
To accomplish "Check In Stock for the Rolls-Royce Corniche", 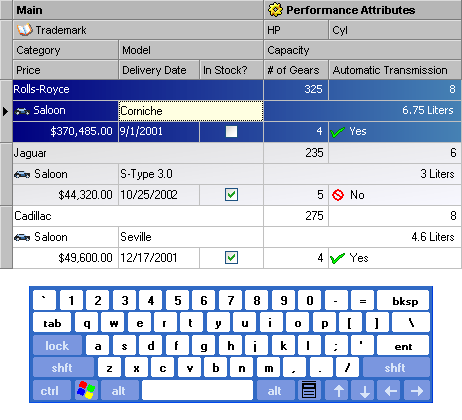I will click(x=231, y=131).
